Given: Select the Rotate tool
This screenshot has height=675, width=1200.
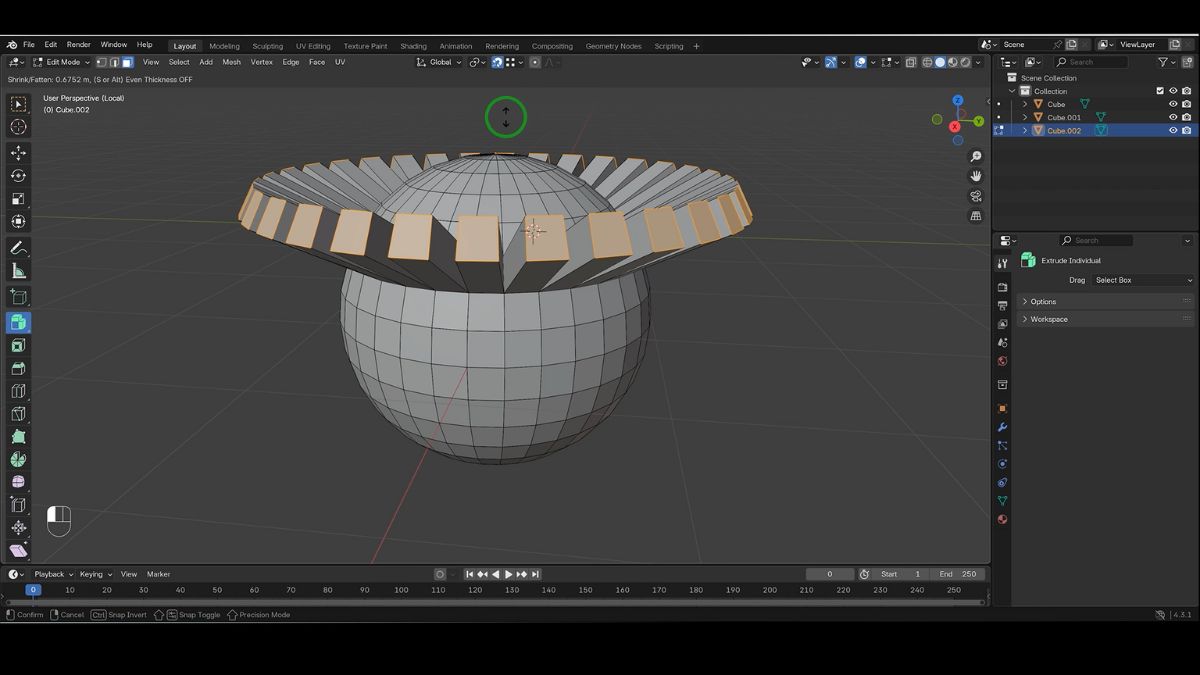Looking at the screenshot, I should pyautogui.click(x=18, y=176).
